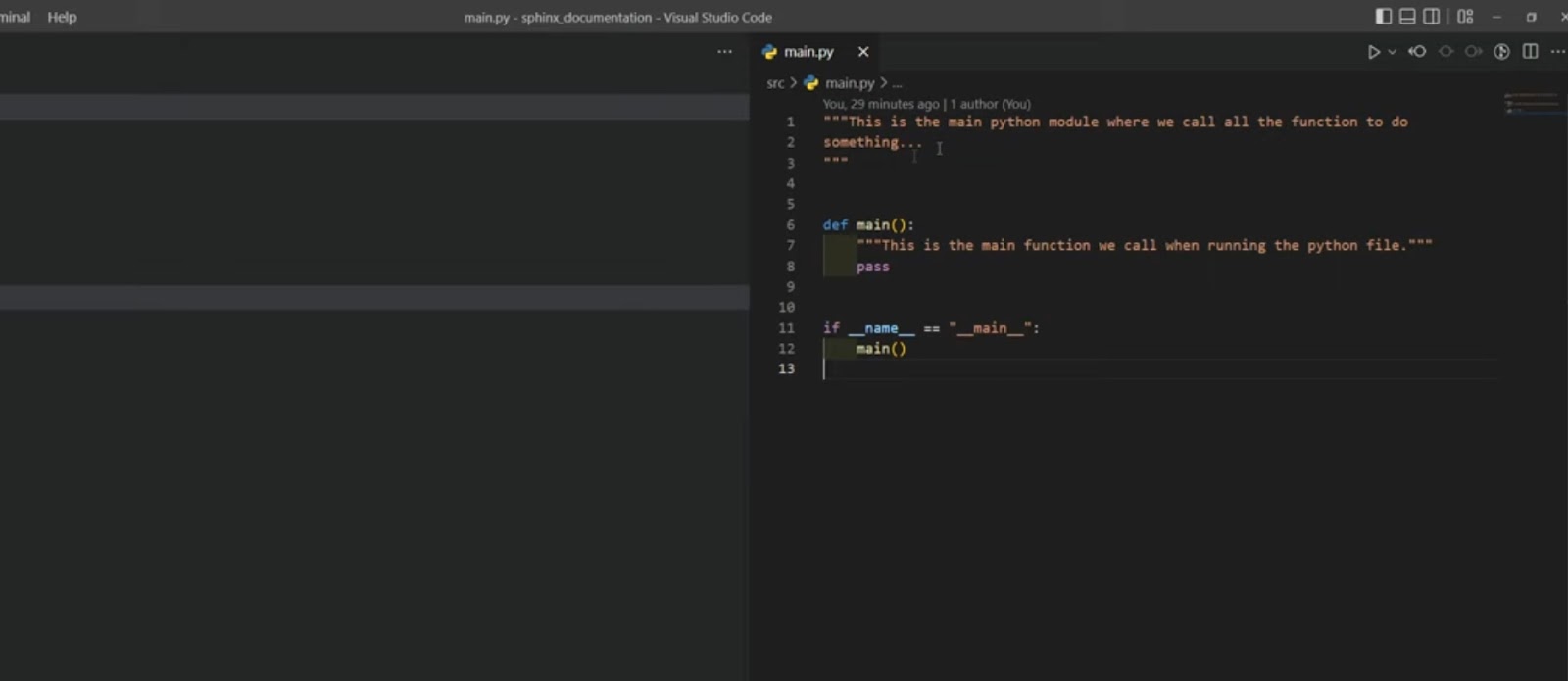Open the blame annotation 'You, 29 minutes ago'
This screenshot has height=681, width=1568.
click(x=881, y=104)
